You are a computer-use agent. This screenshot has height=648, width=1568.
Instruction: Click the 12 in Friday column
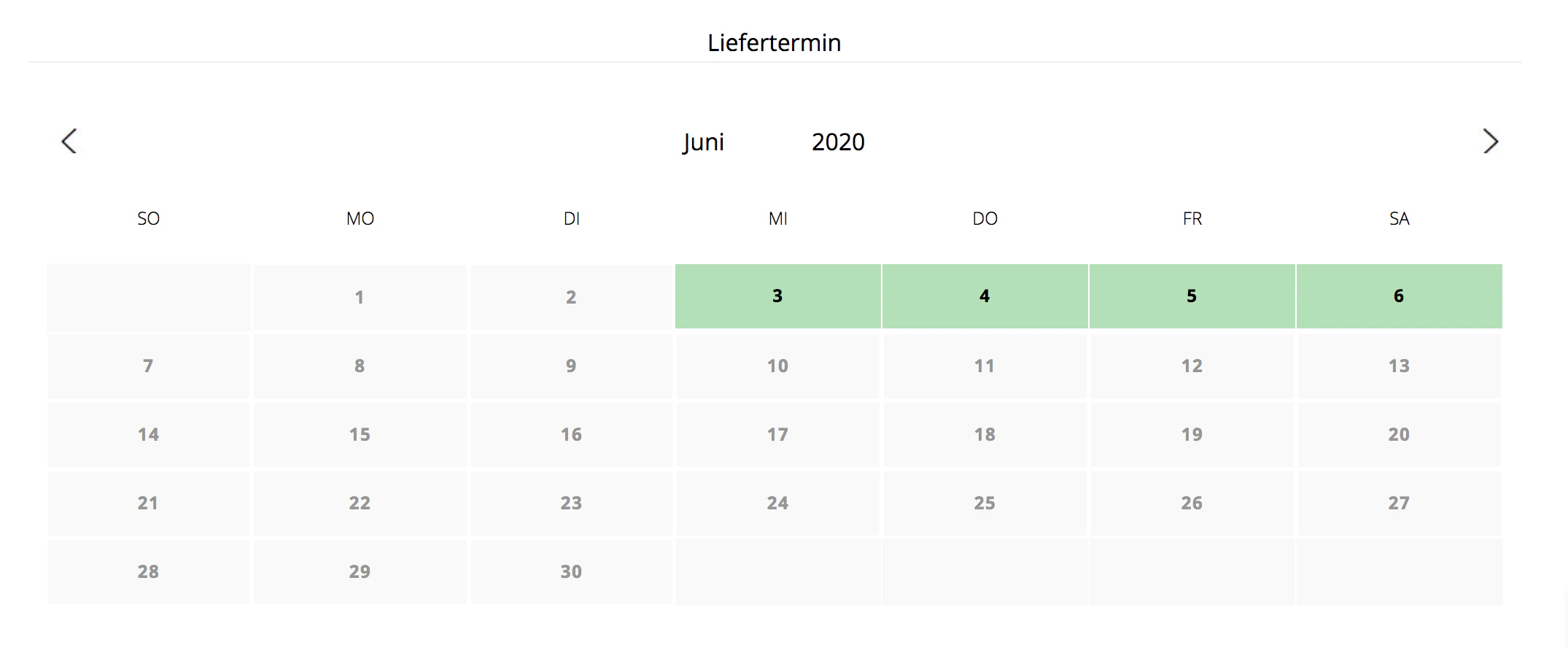(x=1192, y=366)
